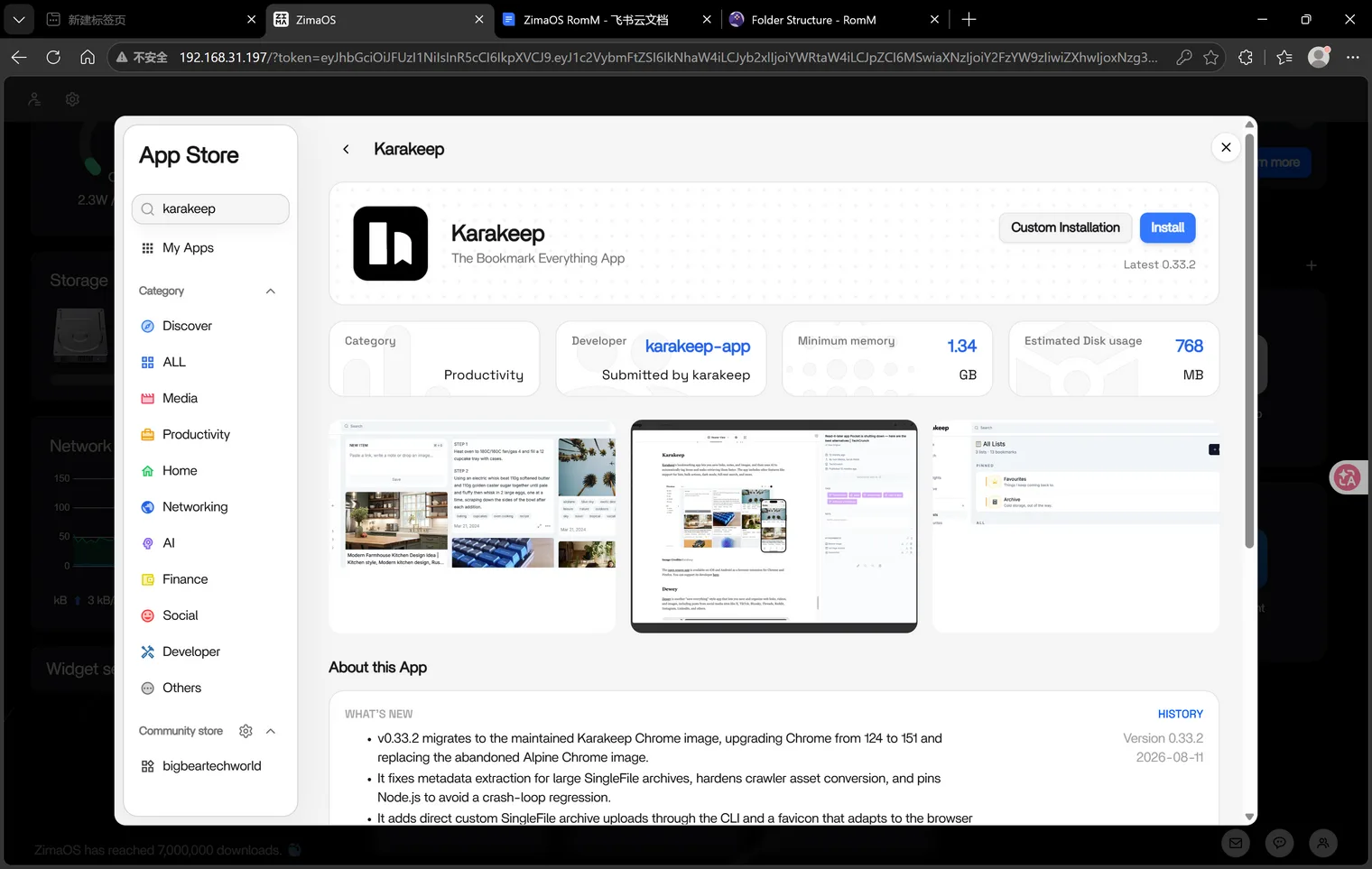The height and width of the screenshot is (869, 1372).
Task: Click the karakeep search field
Action: pos(210,209)
